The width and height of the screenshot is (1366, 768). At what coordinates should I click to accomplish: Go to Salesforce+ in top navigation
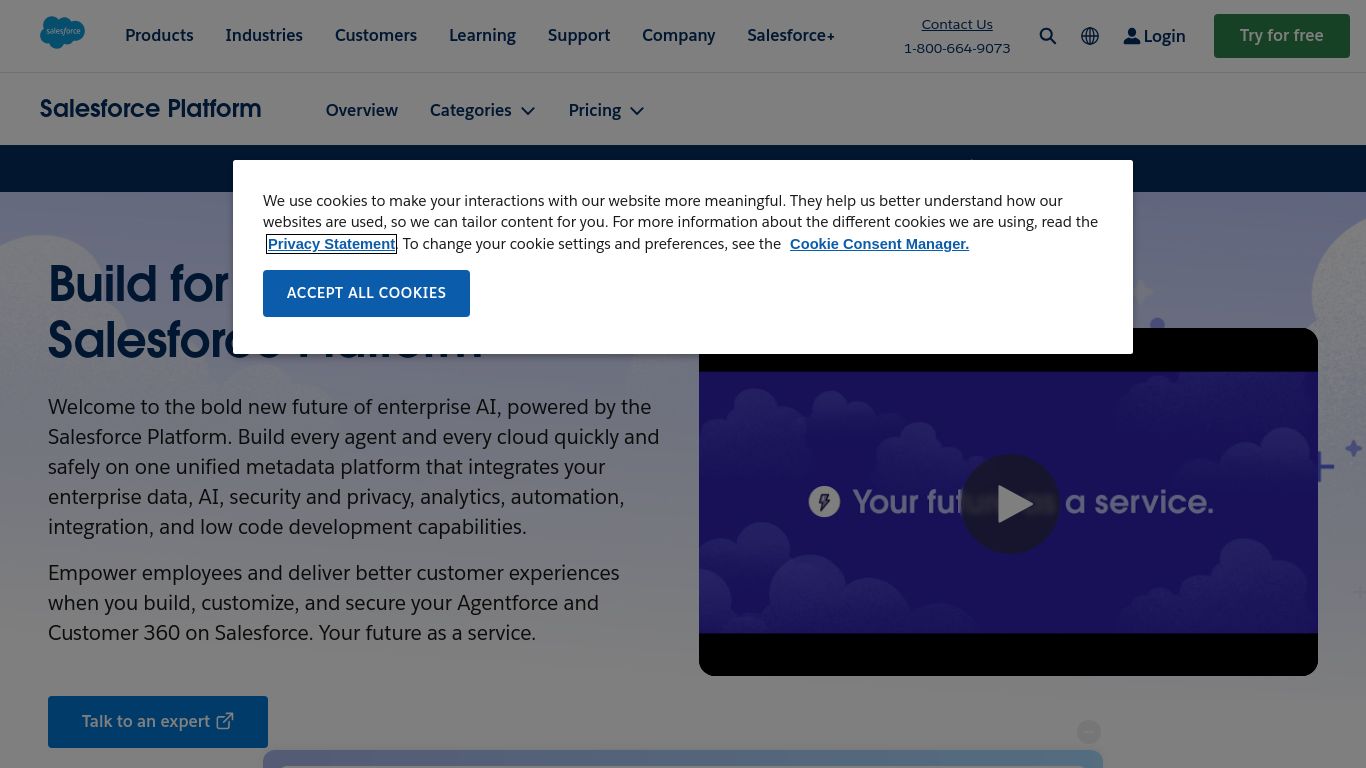[x=791, y=35]
